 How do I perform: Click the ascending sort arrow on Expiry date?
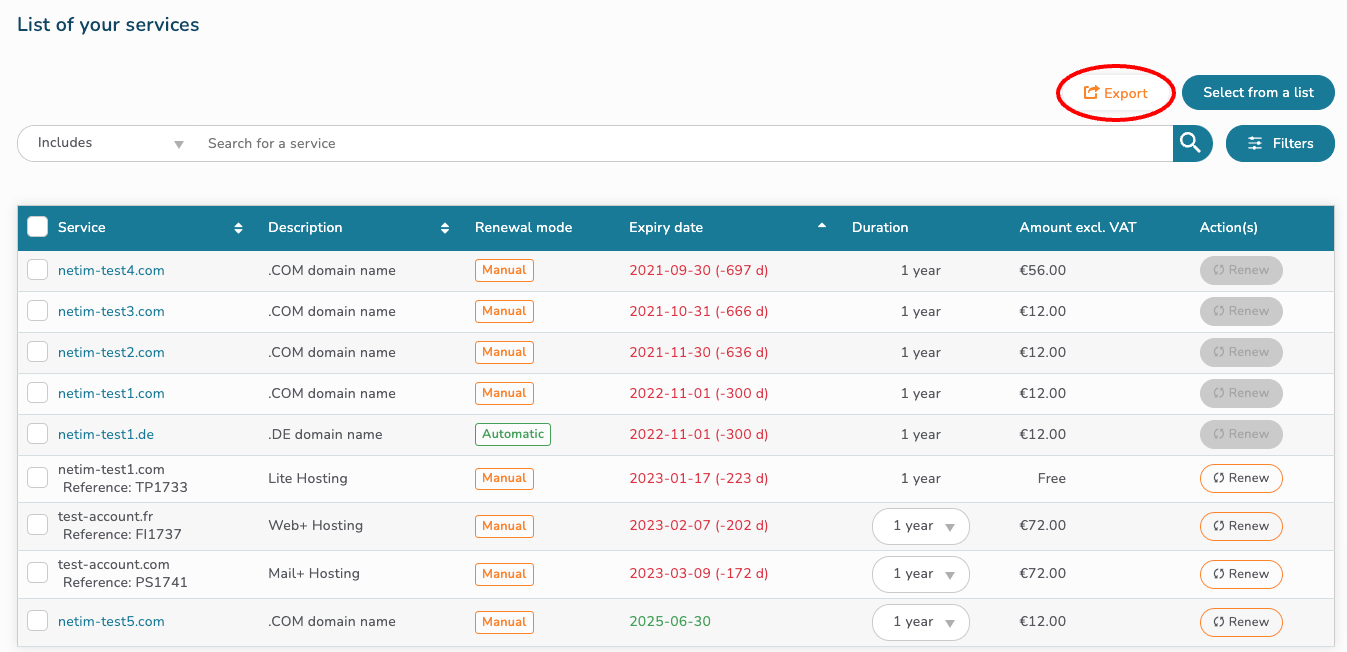tap(821, 224)
